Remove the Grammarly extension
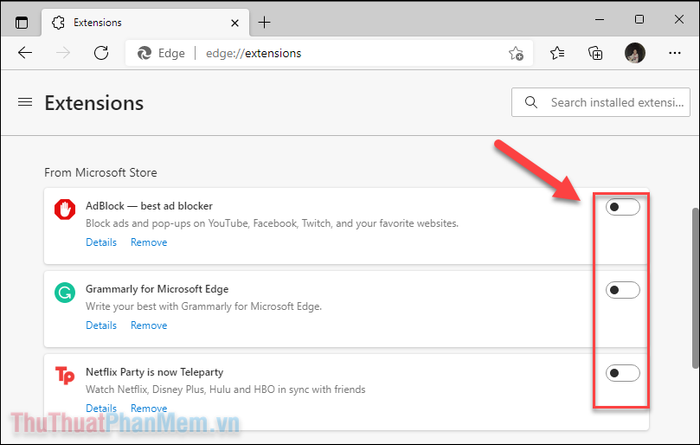Screen dimensions: 700x445 (149, 325)
